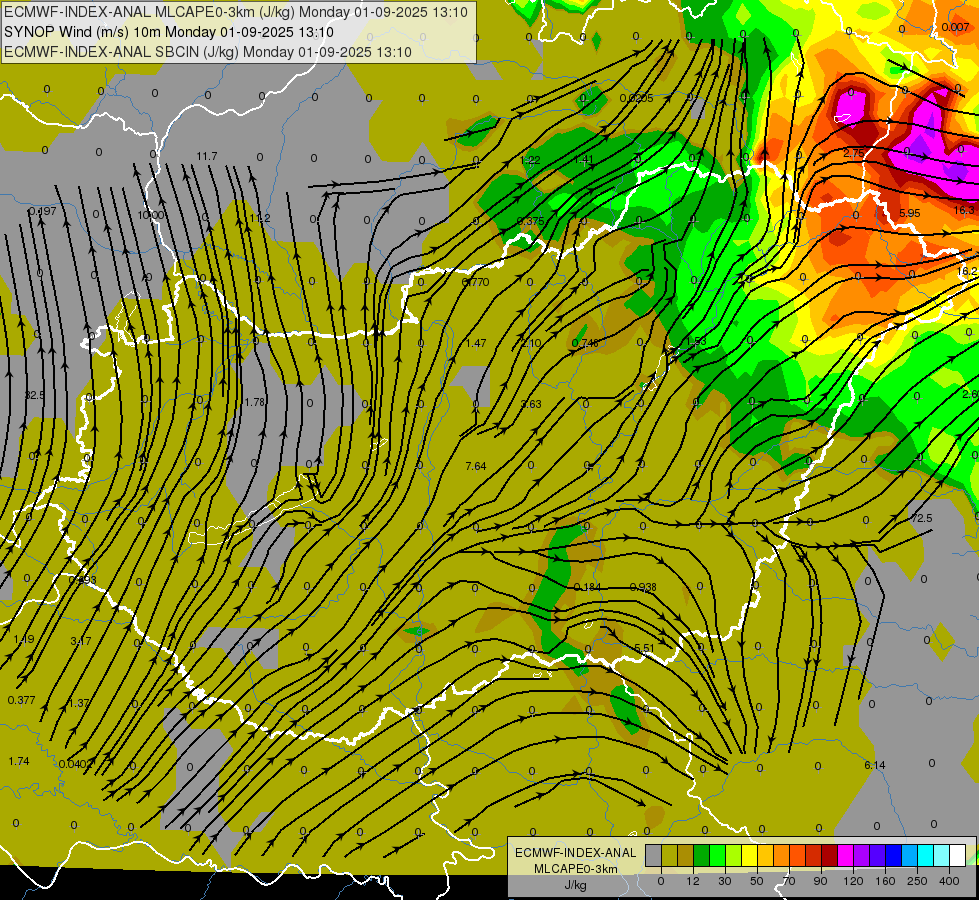Click the 30 tick label on the legend
The height and width of the screenshot is (900, 979).
pyautogui.click(x=724, y=881)
